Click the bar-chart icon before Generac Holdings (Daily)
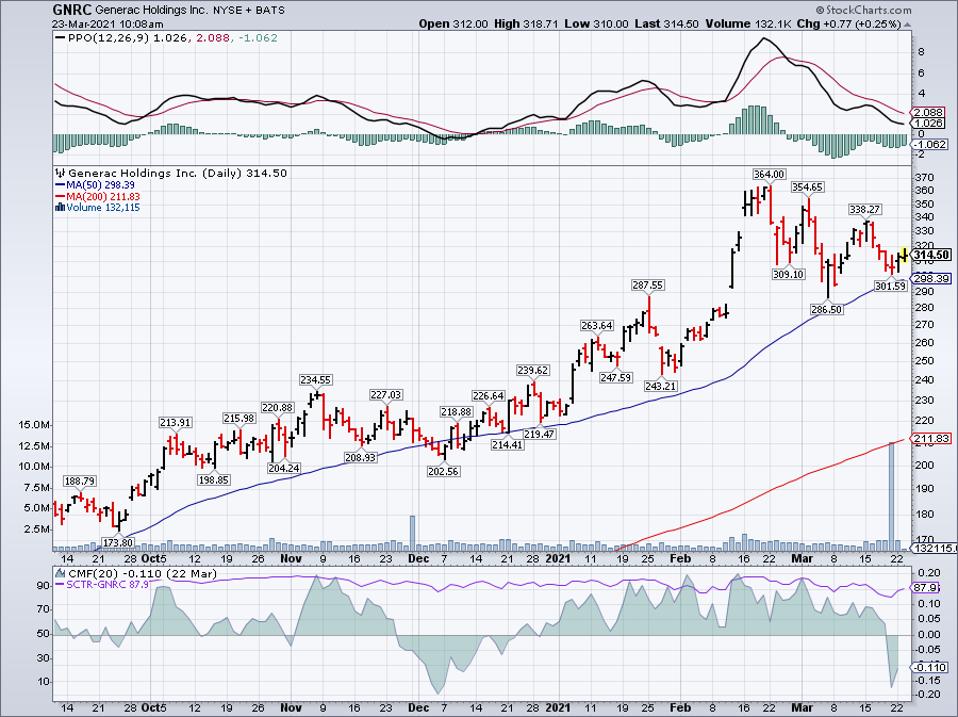958x717 pixels. coord(60,173)
